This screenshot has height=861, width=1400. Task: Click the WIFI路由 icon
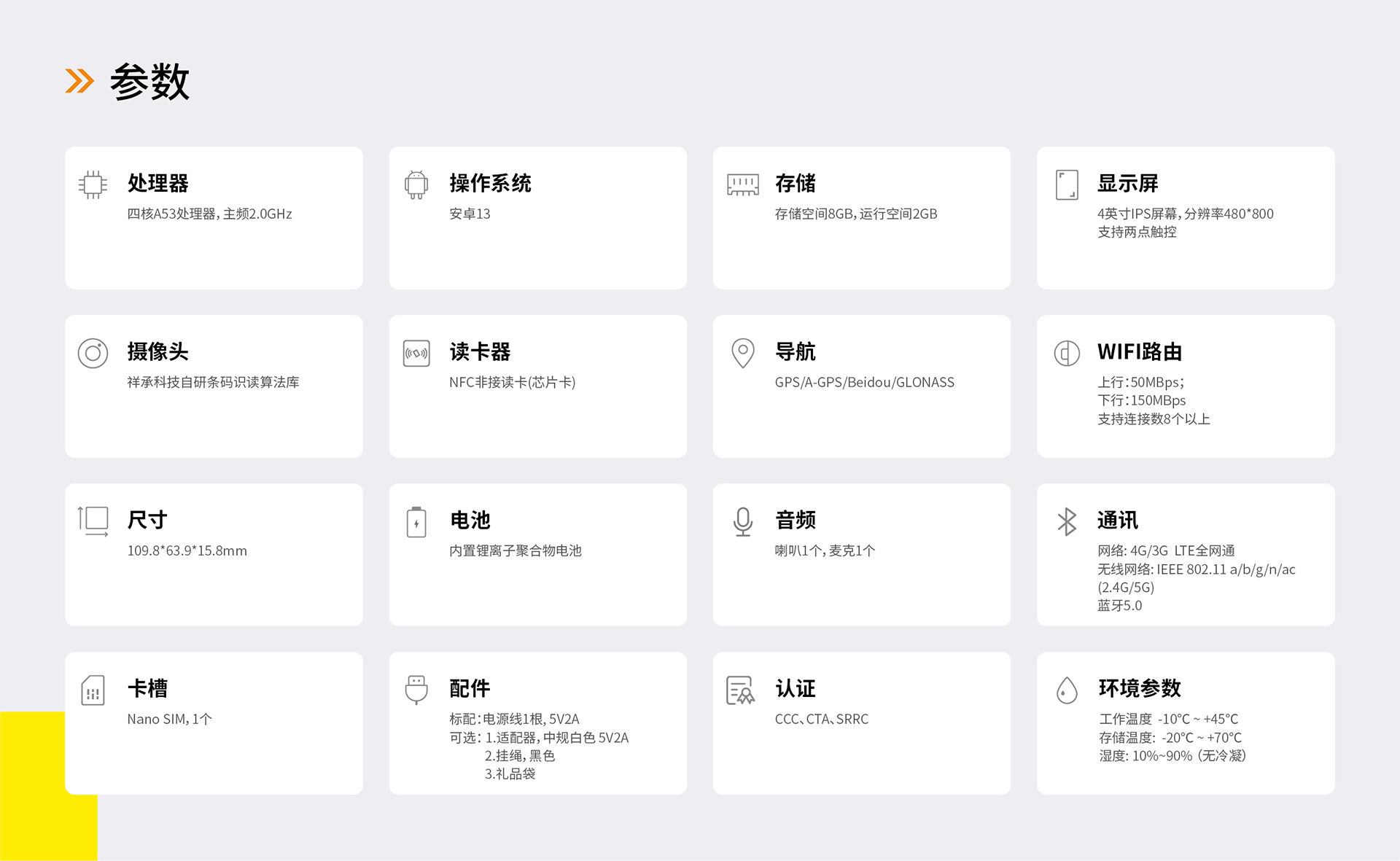pyautogui.click(x=1067, y=354)
